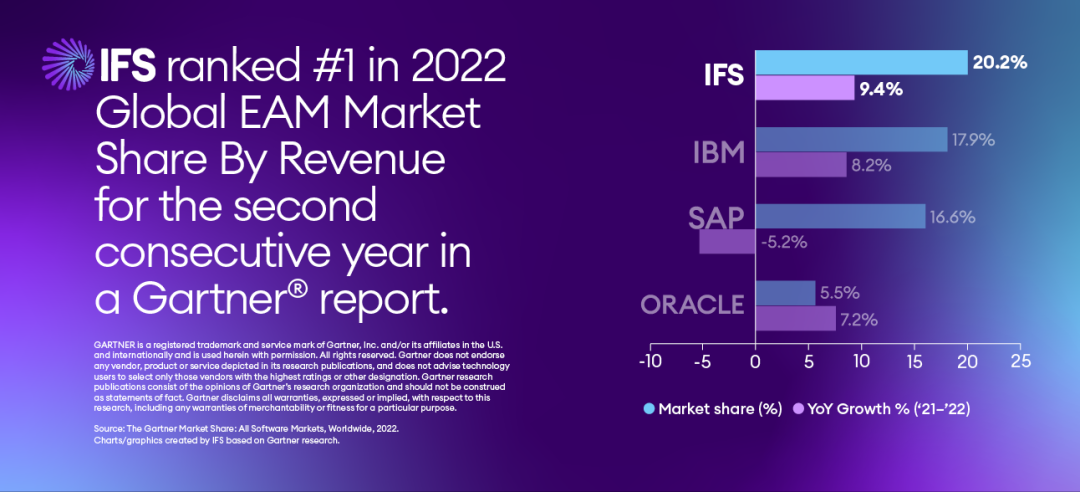Click the "YoY Growth % ('21–'22)" legend text
This screenshot has height=492, width=1080.
[x=890, y=409]
